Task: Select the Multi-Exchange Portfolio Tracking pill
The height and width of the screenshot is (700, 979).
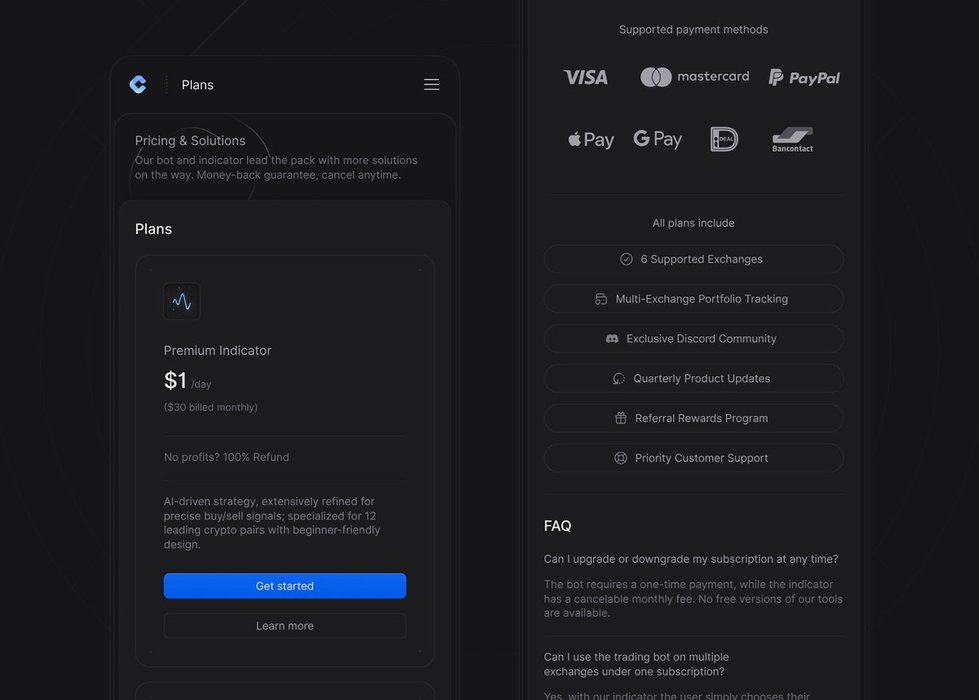Action: [x=693, y=299]
